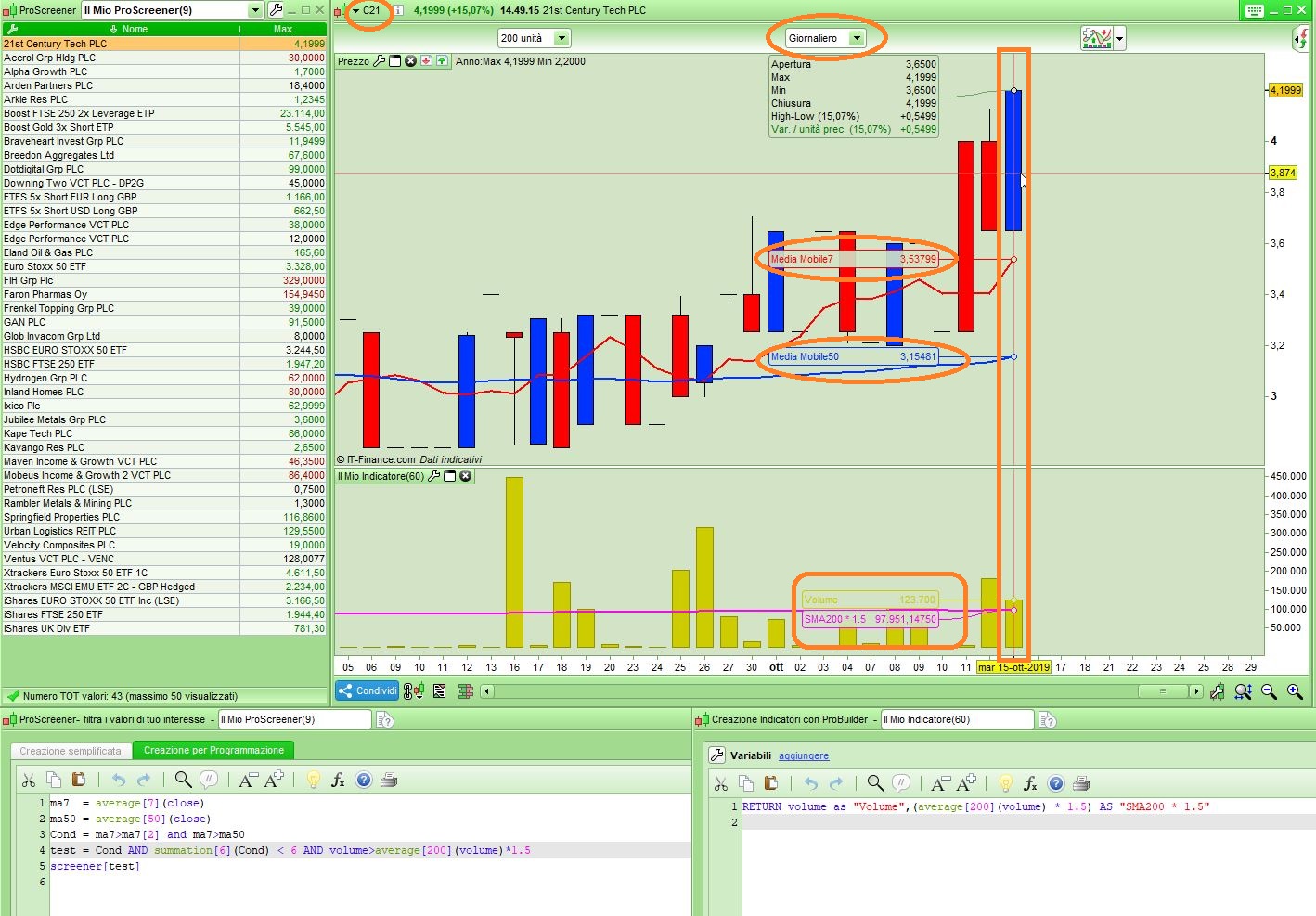1316x916 pixels.
Task: Redo edit in ProScreener editor
Action: [144, 781]
